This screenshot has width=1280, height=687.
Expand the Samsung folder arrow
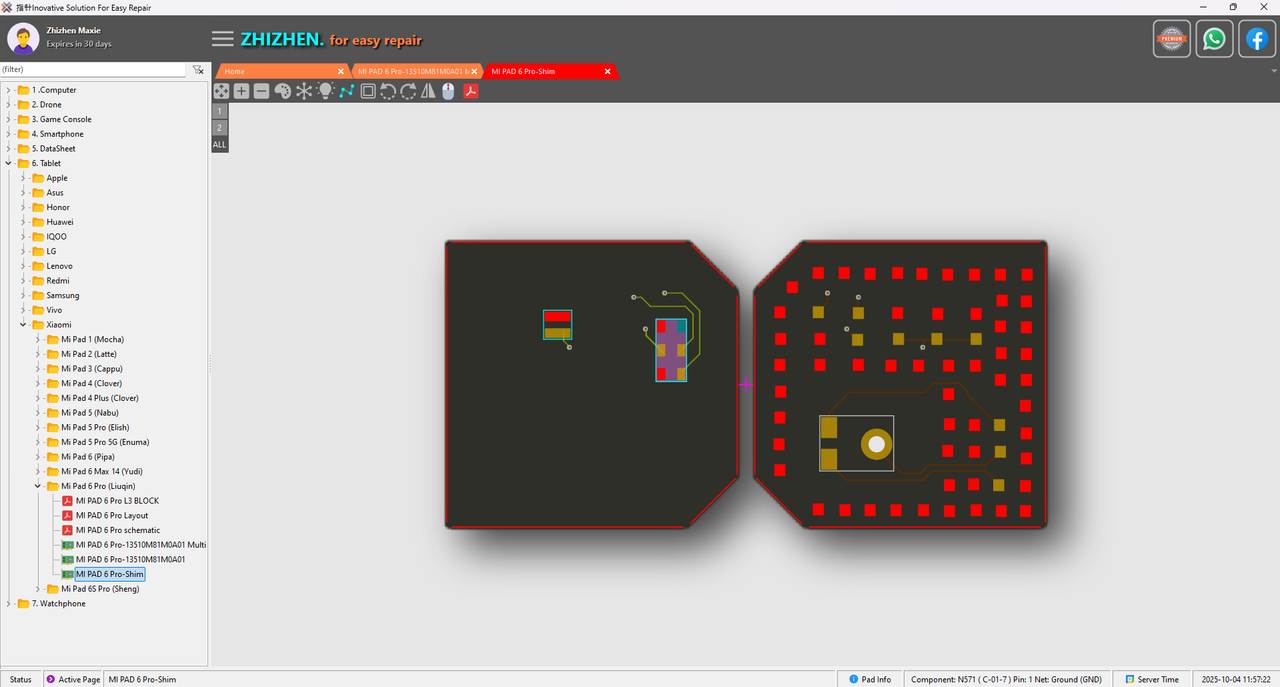pyautogui.click(x=24, y=295)
